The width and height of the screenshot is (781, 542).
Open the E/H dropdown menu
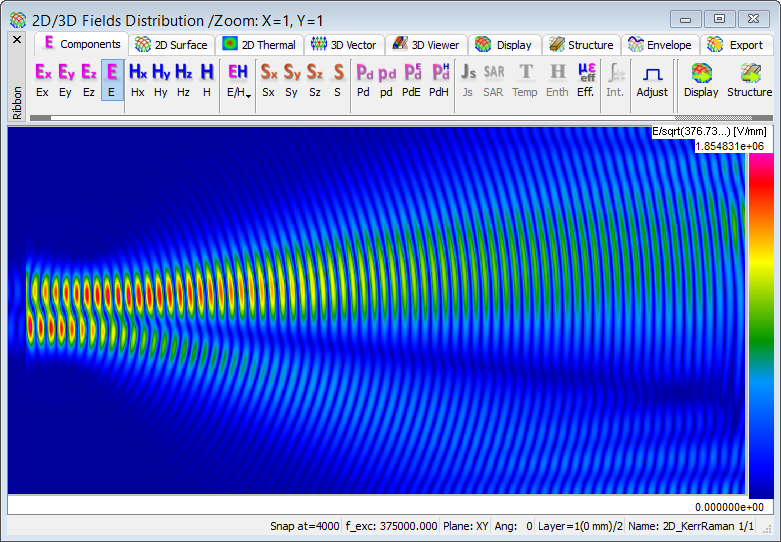pyautogui.click(x=238, y=79)
